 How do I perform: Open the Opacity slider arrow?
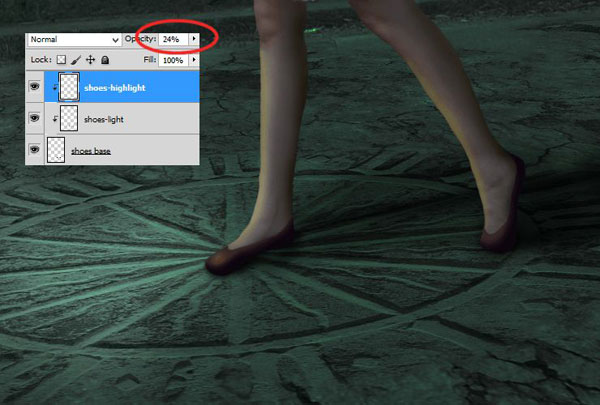(x=194, y=39)
